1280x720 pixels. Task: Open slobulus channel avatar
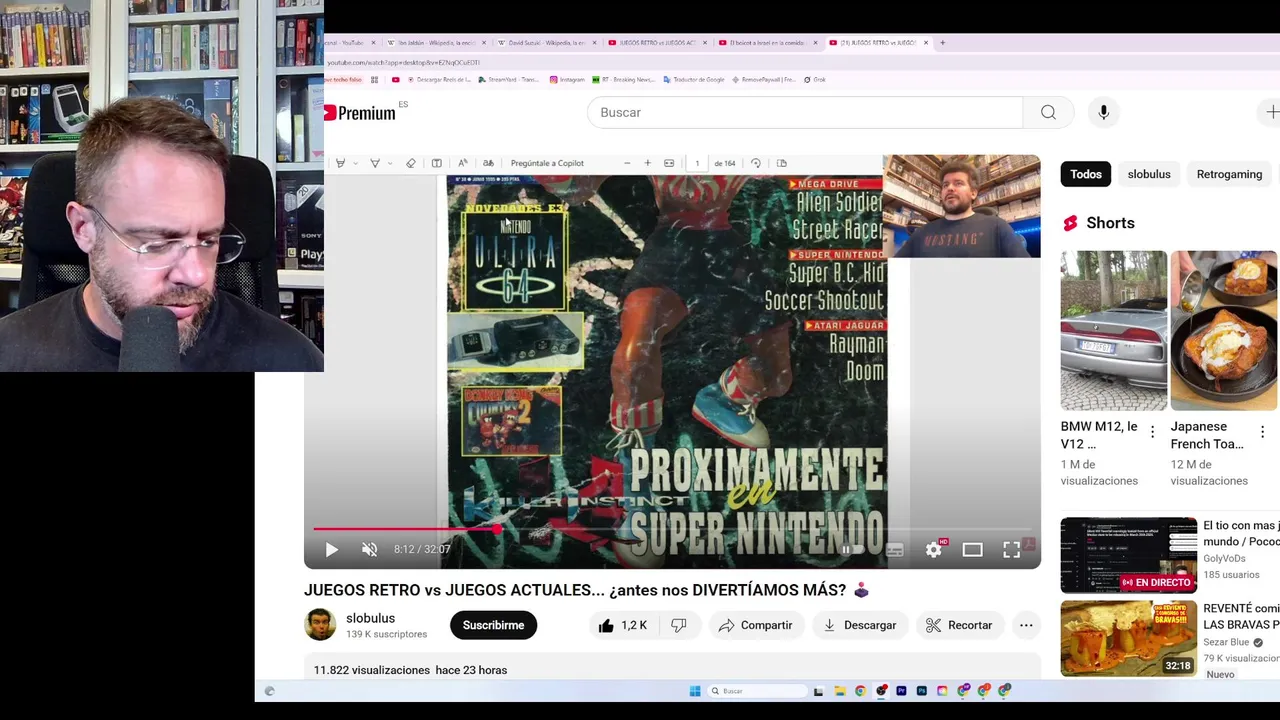(320, 625)
